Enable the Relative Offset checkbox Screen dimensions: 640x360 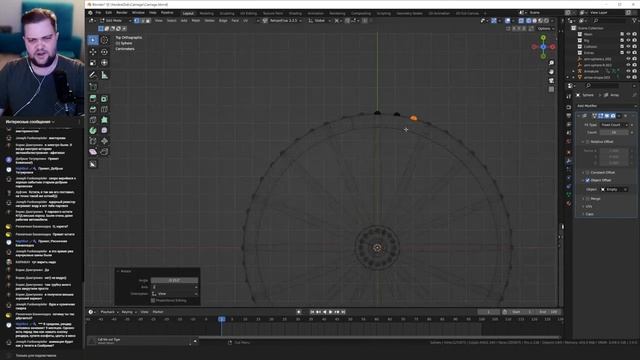[x=588, y=142]
